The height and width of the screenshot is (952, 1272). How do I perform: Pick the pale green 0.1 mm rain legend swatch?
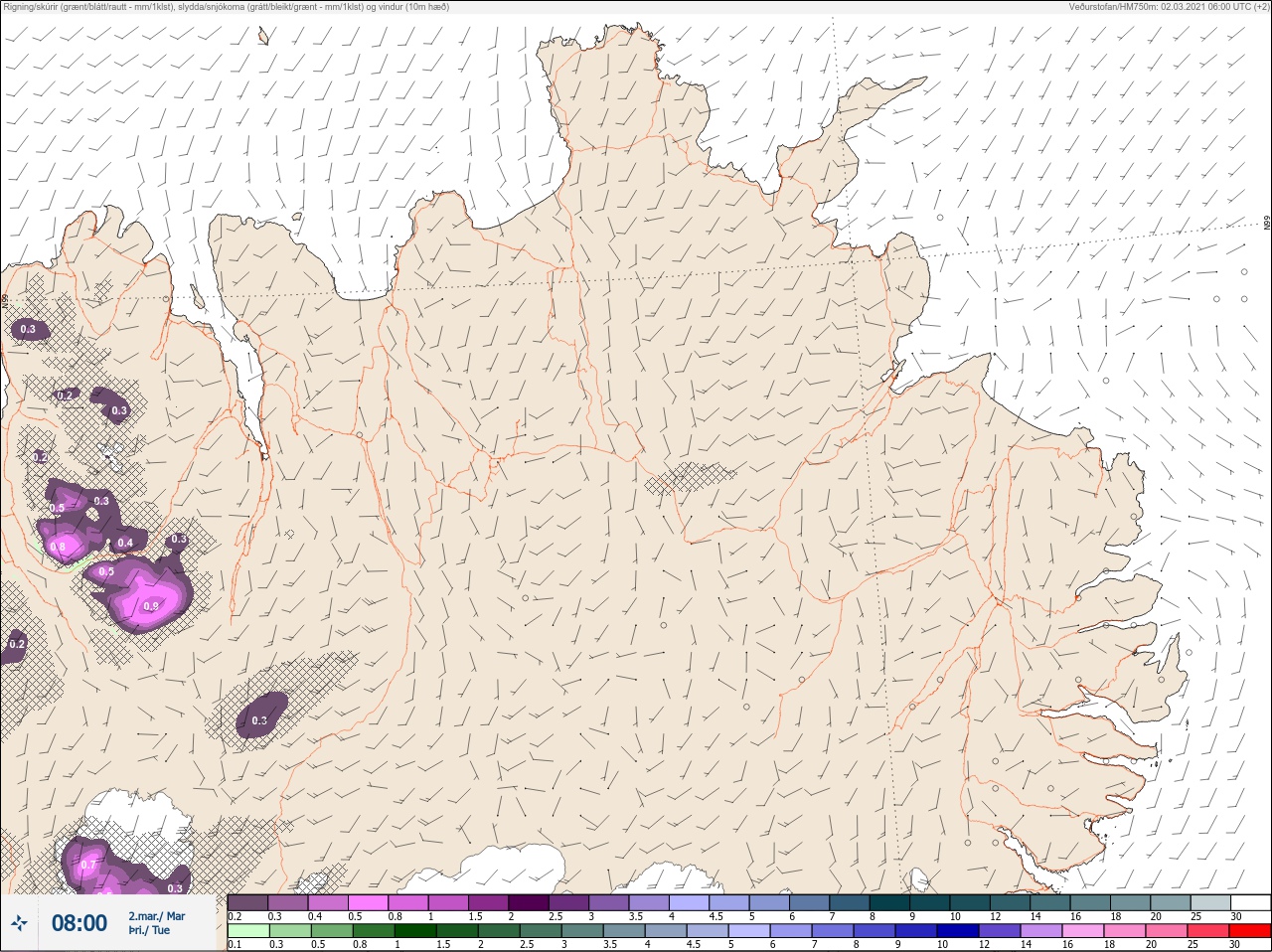(247, 931)
